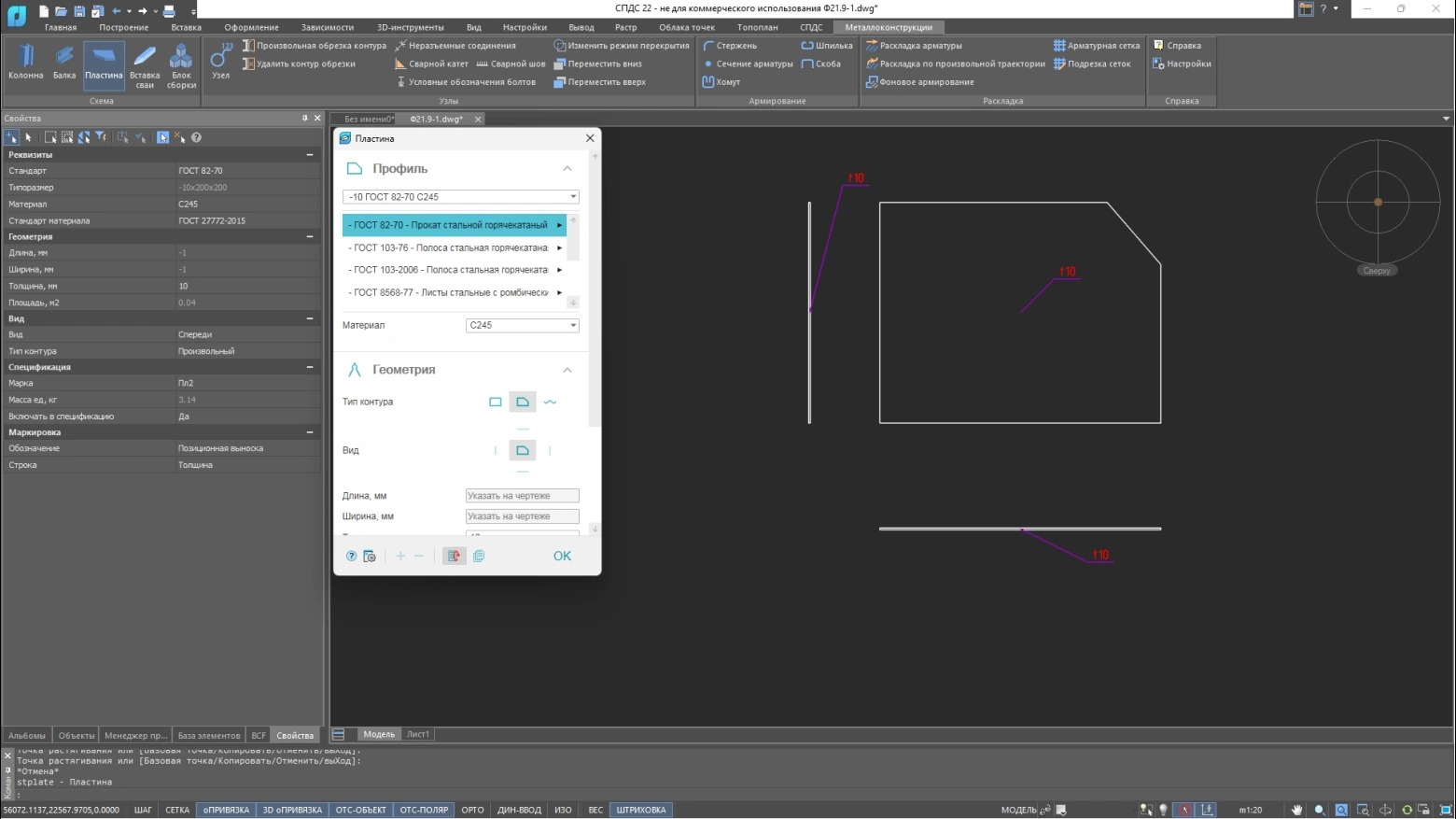Screen dimensions: 1456x819
Task: Select rectangular contour type icon
Action: click(496, 402)
